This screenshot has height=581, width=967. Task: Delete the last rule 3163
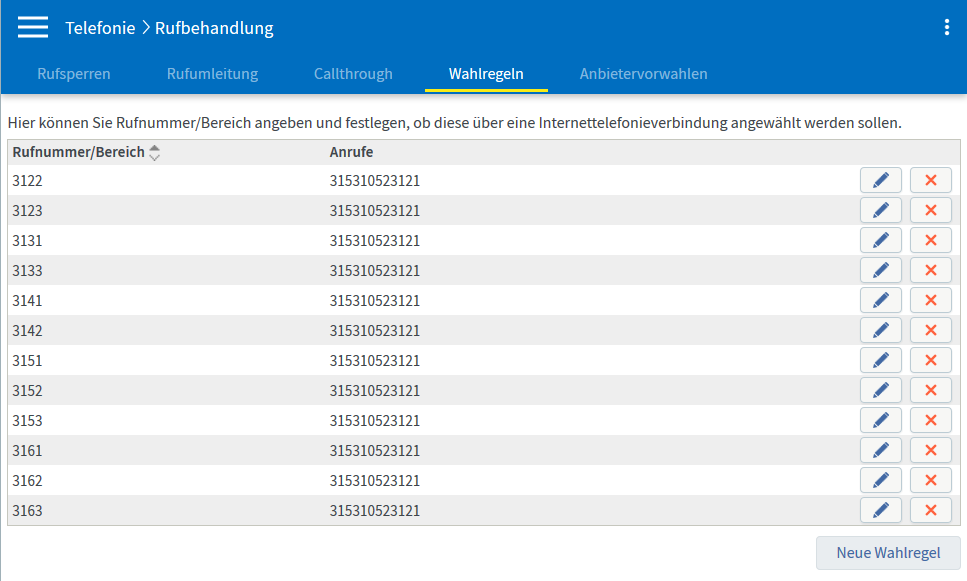[x=930, y=510]
